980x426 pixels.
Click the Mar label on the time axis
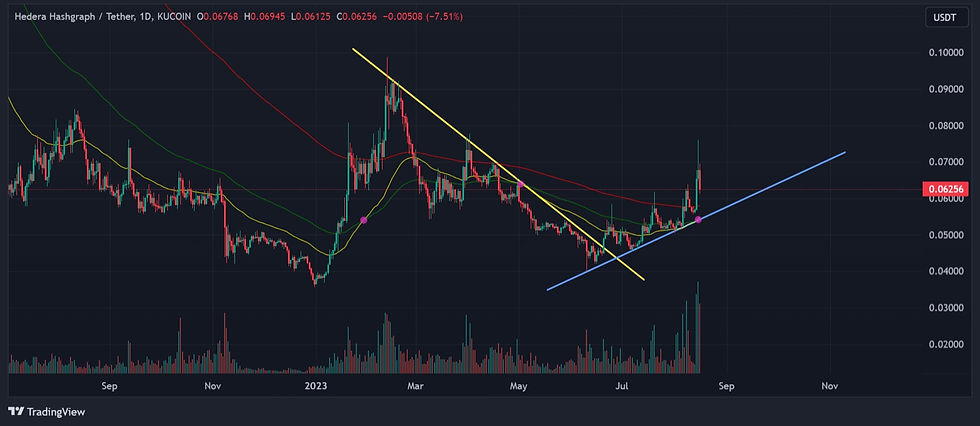point(415,387)
